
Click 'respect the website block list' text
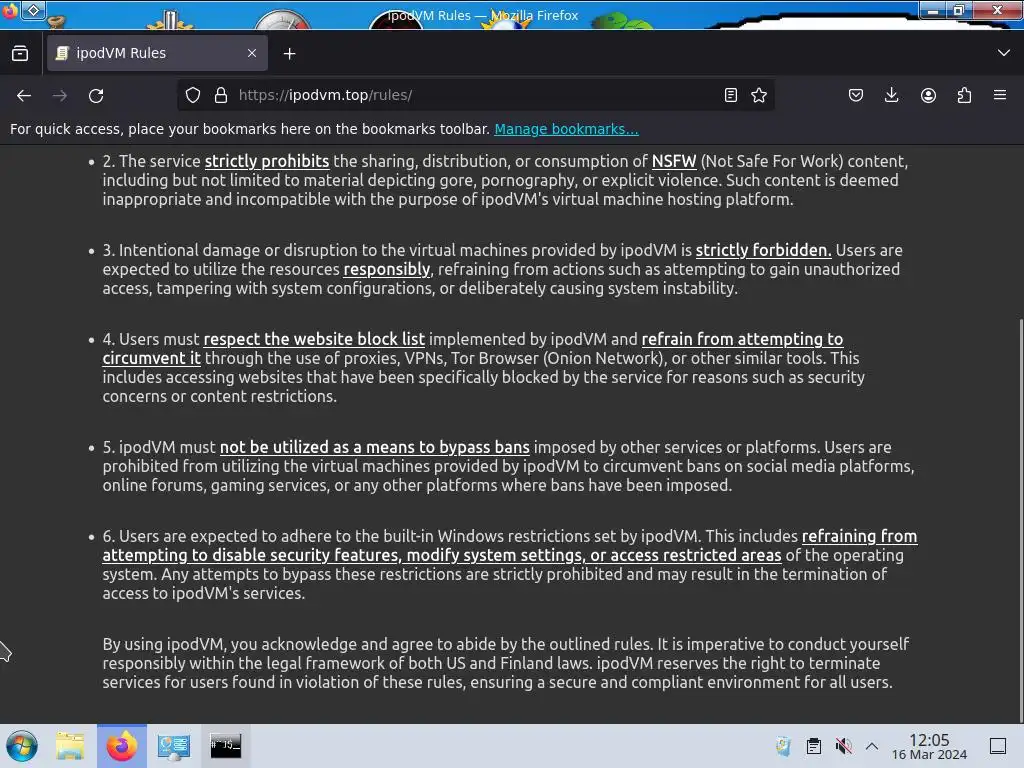pyautogui.click(x=314, y=339)
